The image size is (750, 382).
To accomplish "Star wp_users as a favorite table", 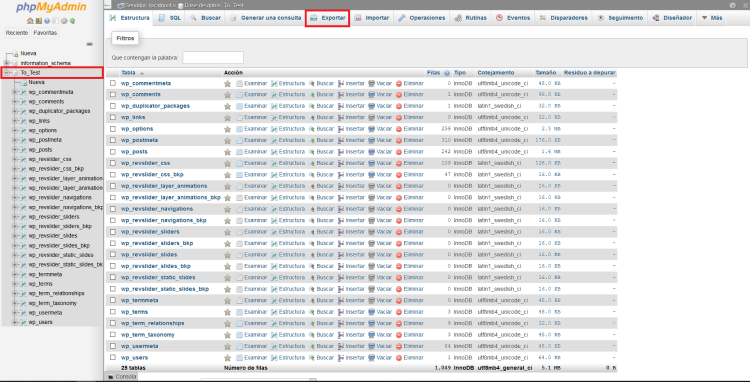I will (228, 358).
